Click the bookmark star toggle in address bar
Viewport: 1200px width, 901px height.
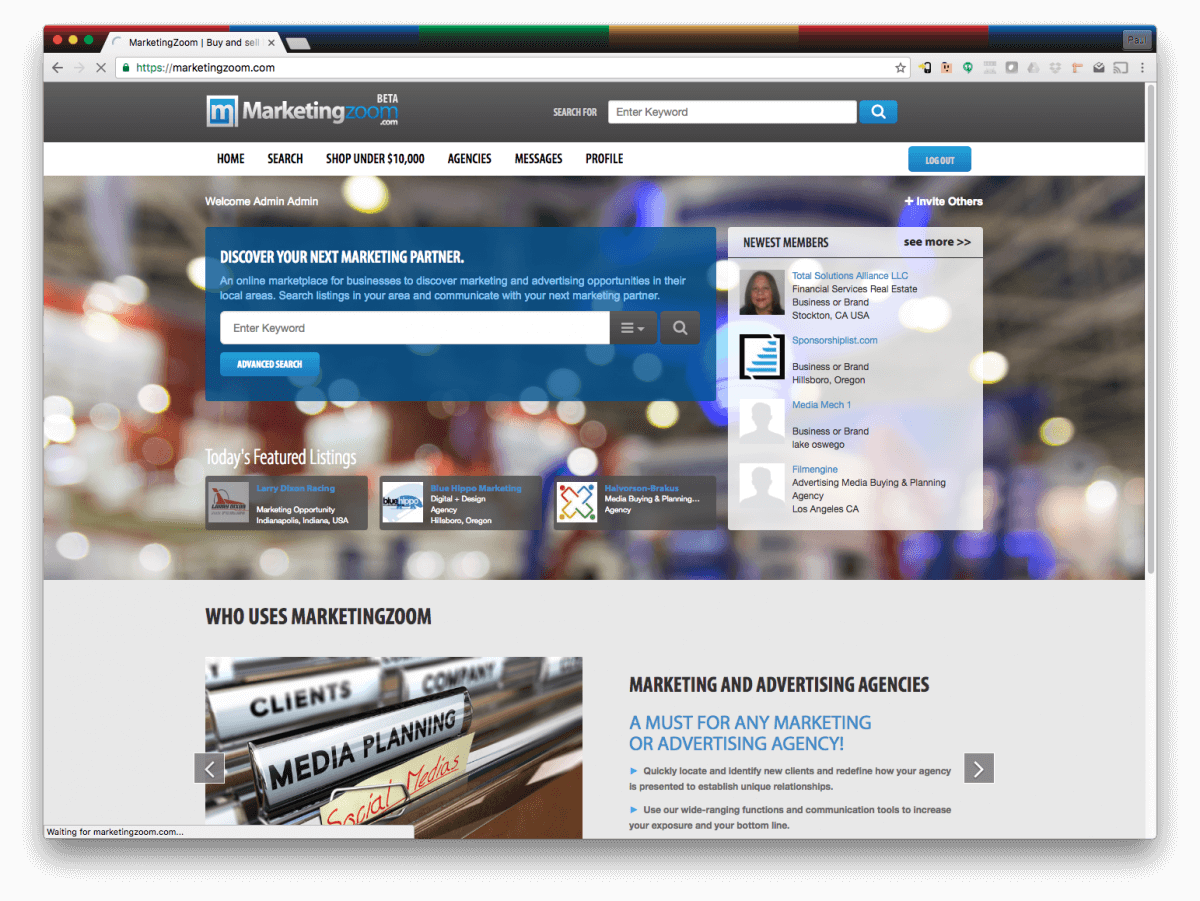pos(901,67)
